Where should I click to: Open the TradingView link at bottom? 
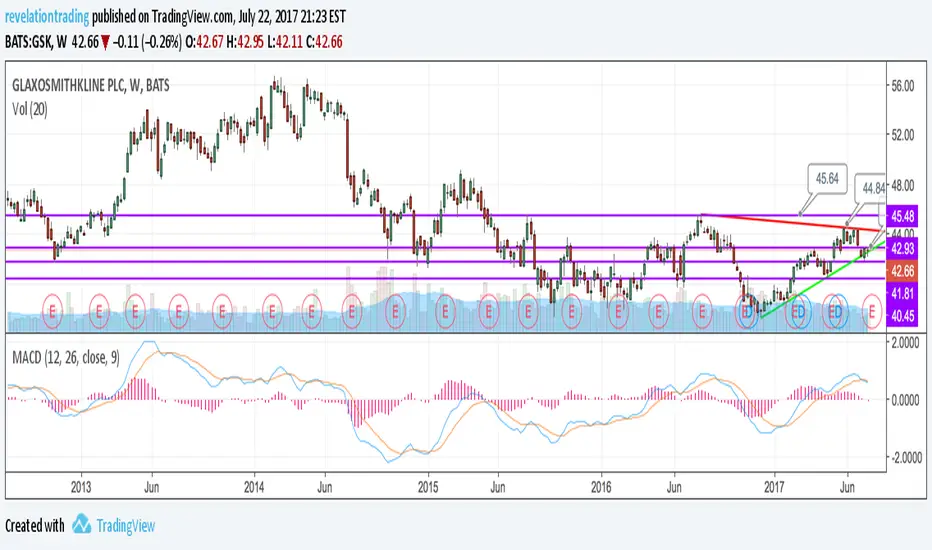125,526
